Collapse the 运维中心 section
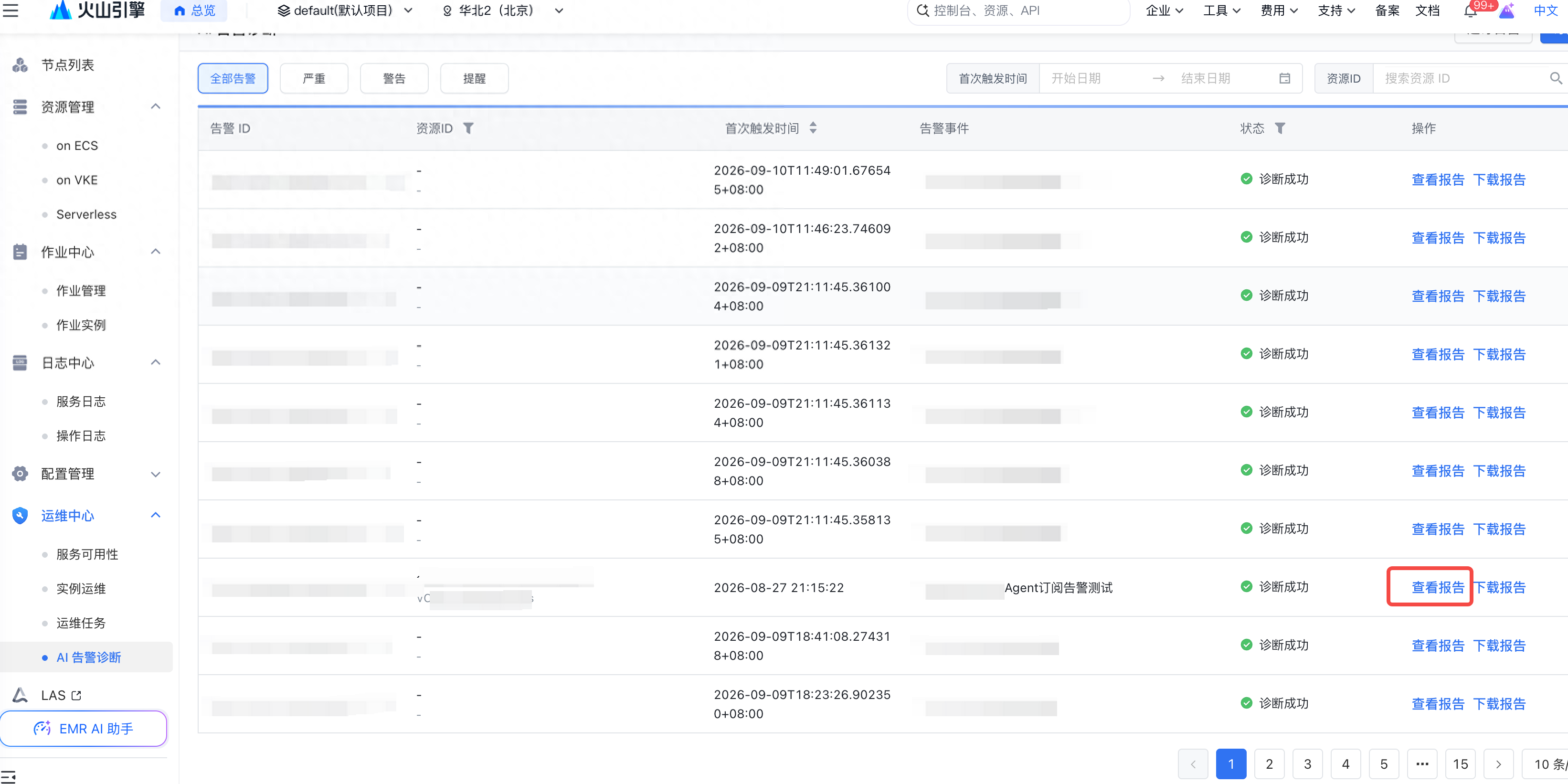This screenshot has height=784, width=1568. [x=156, y=515]
